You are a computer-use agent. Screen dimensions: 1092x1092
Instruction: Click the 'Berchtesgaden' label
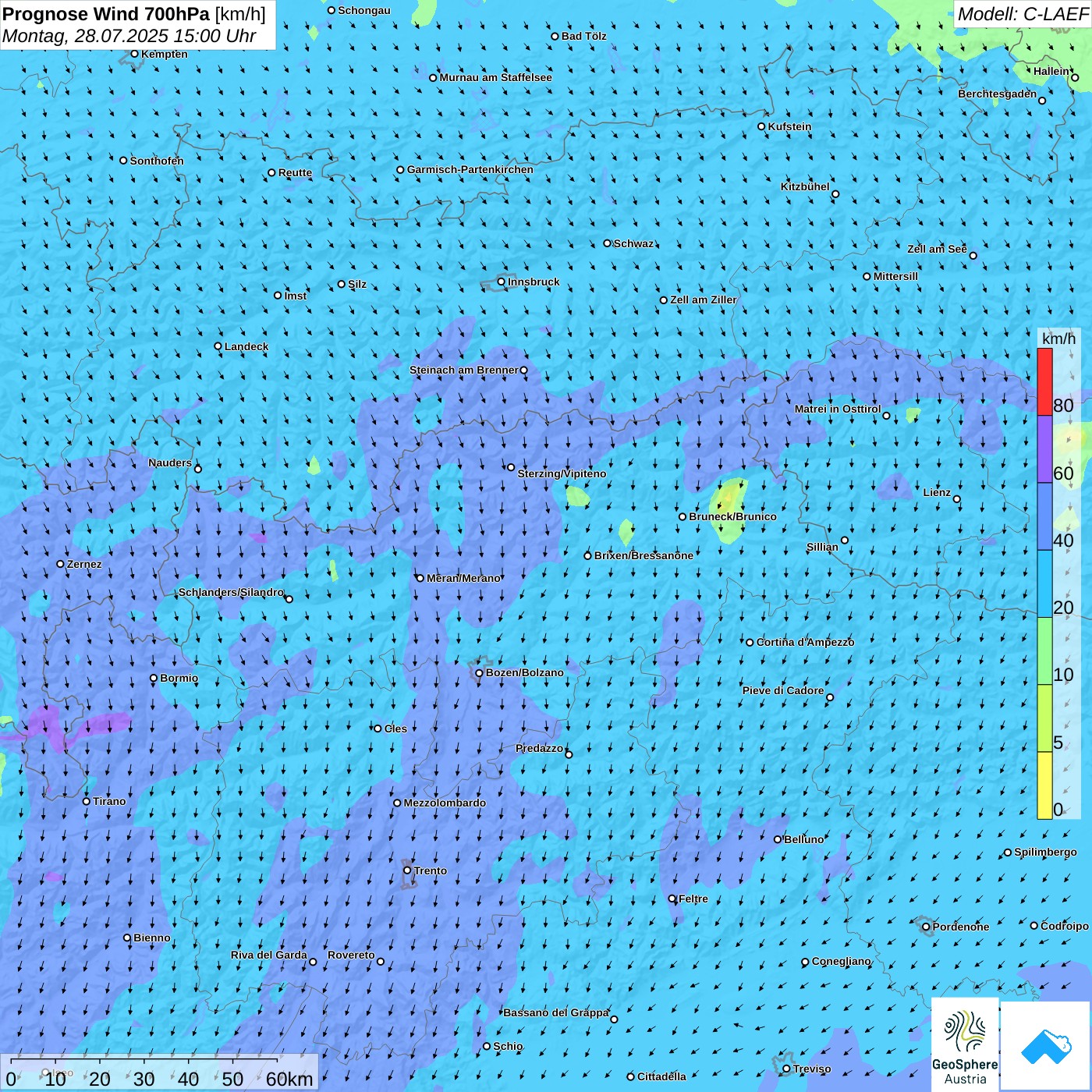click(998, 94)
